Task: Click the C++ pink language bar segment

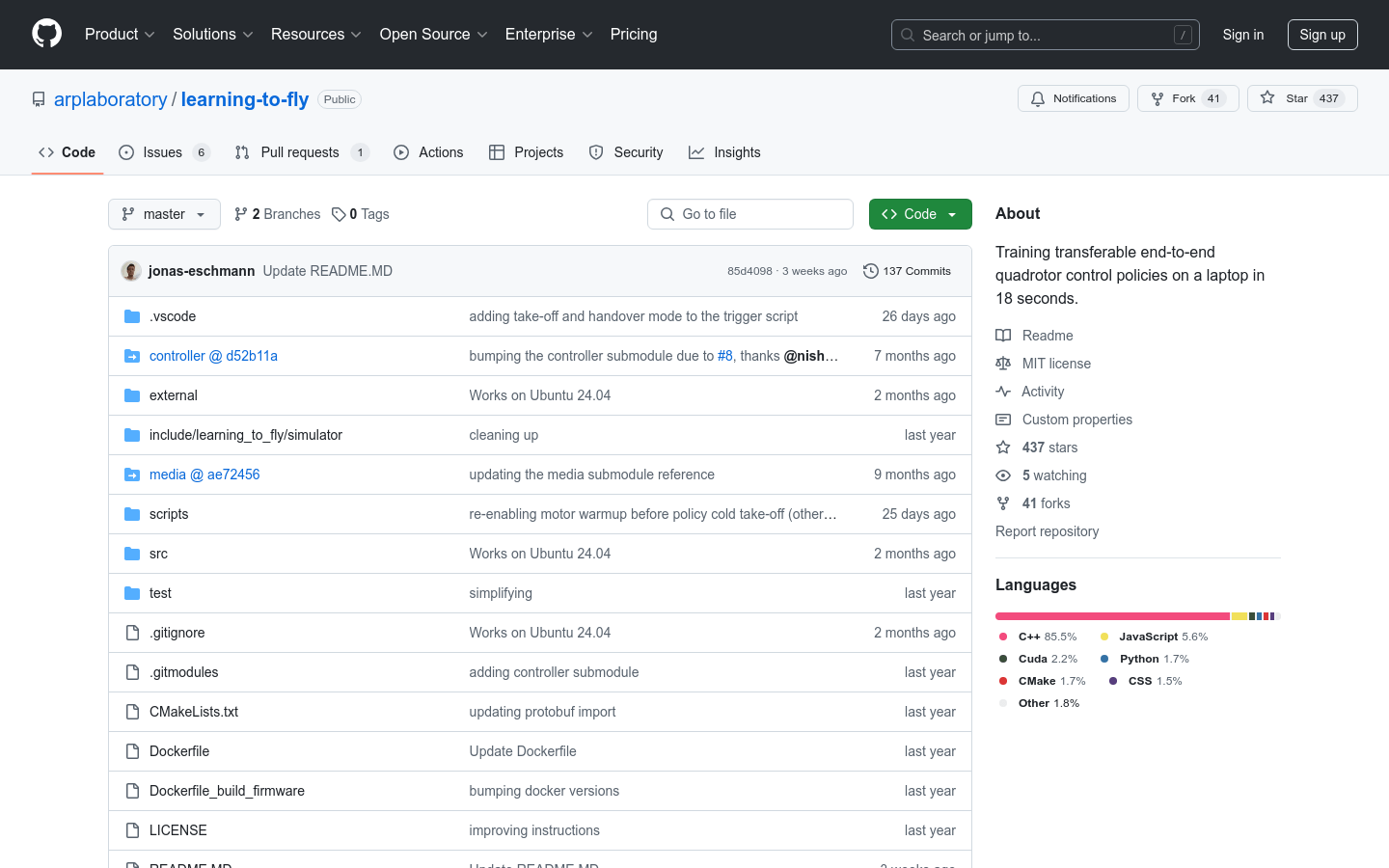Action: tap(1112, 616)
